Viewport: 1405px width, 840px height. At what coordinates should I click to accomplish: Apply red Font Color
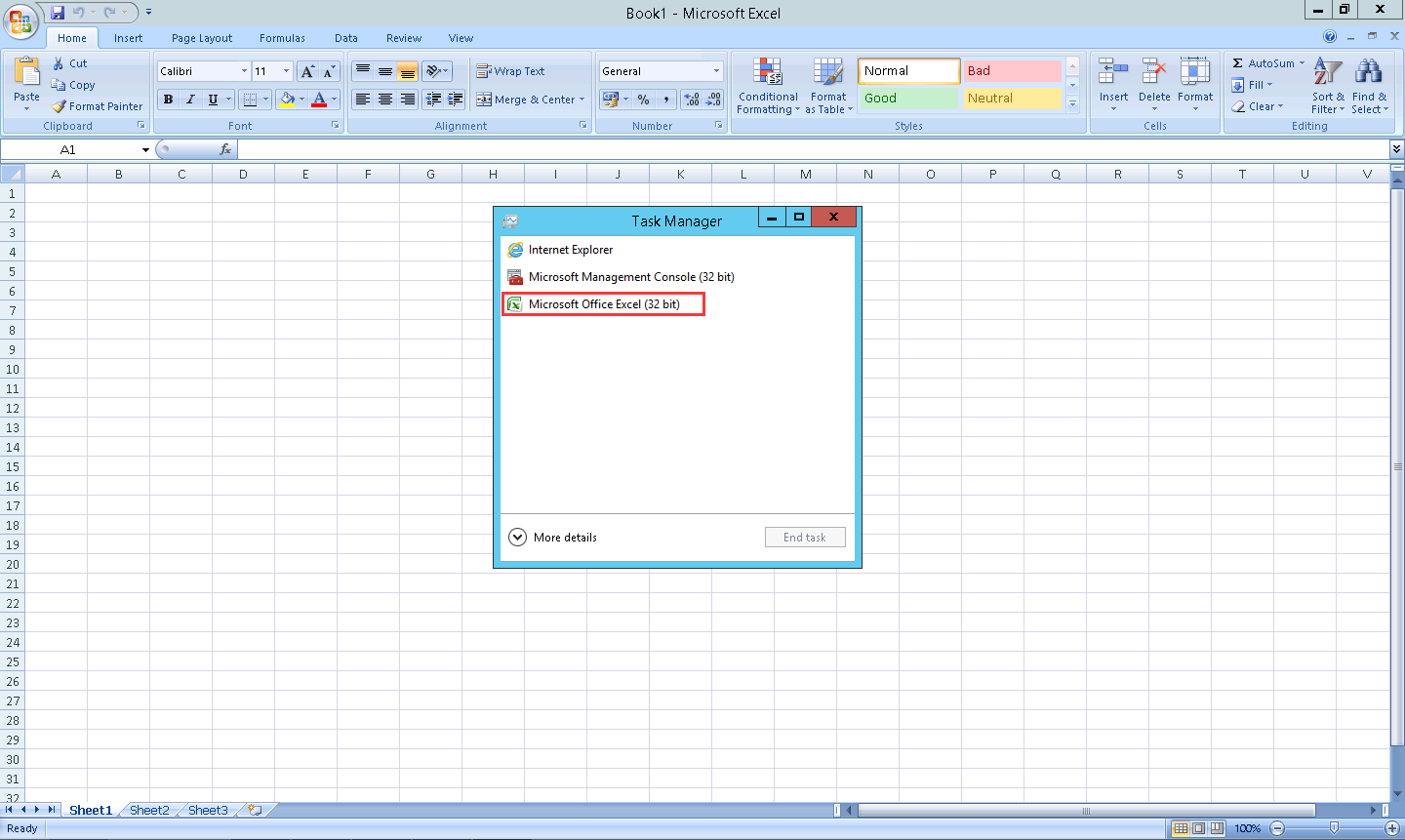point(319,100)
